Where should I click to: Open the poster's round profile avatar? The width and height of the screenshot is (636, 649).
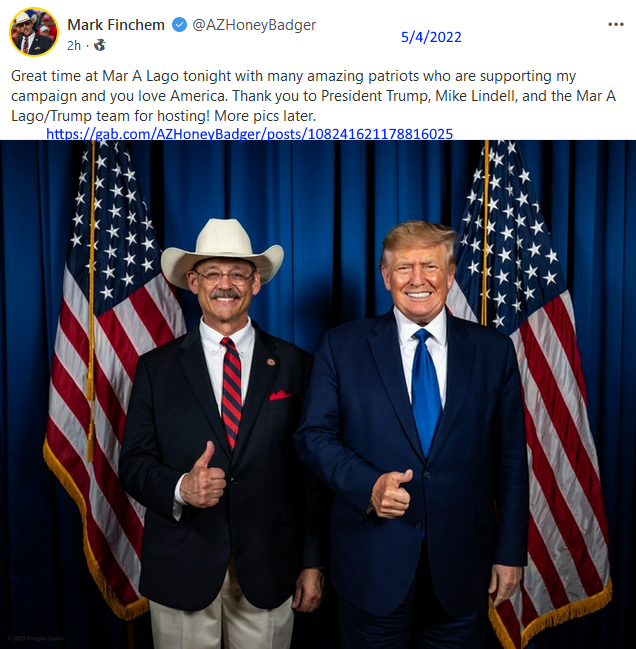coord(34,32)
